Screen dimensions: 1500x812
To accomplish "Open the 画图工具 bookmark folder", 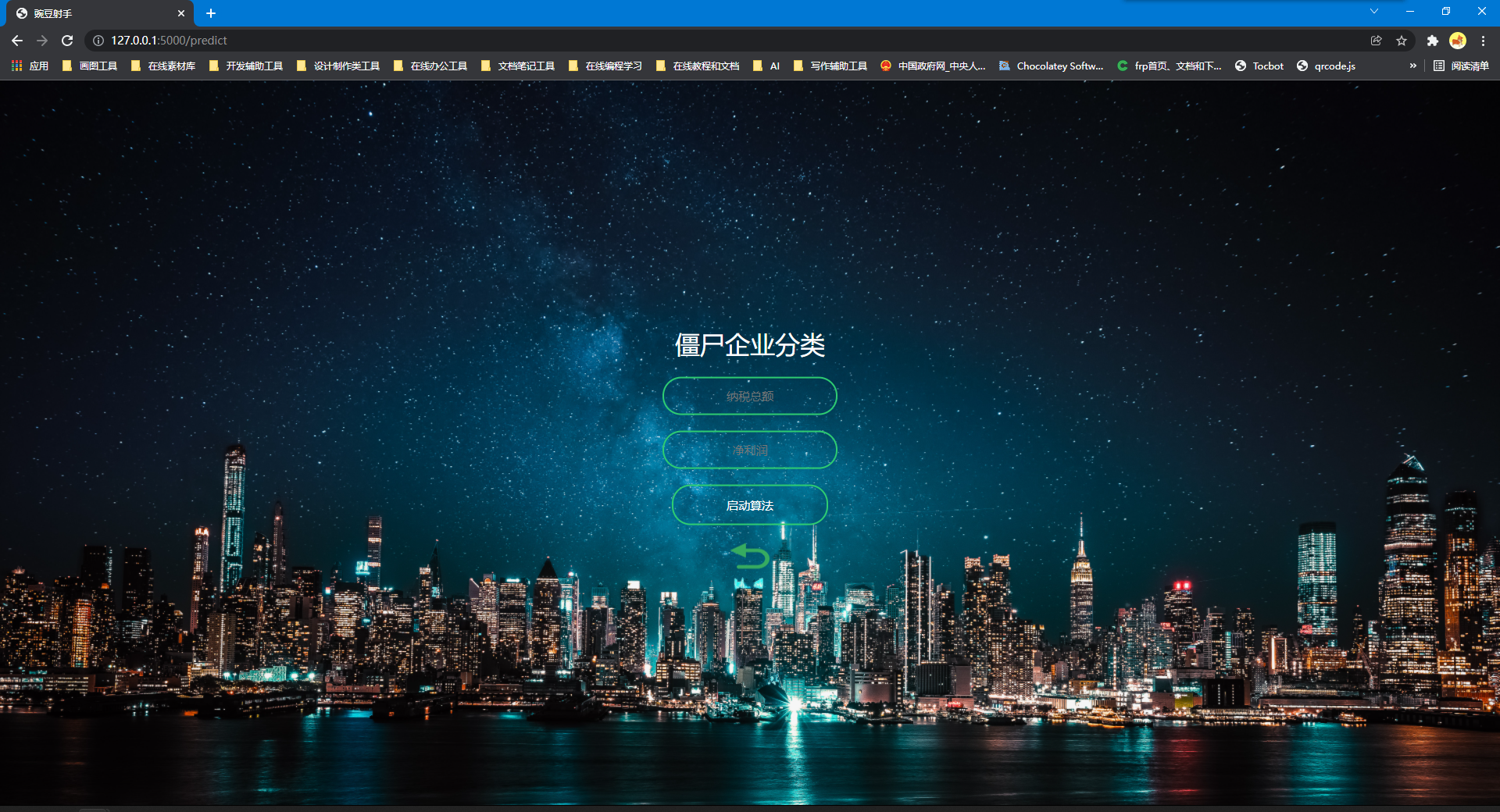I will 90,66.
